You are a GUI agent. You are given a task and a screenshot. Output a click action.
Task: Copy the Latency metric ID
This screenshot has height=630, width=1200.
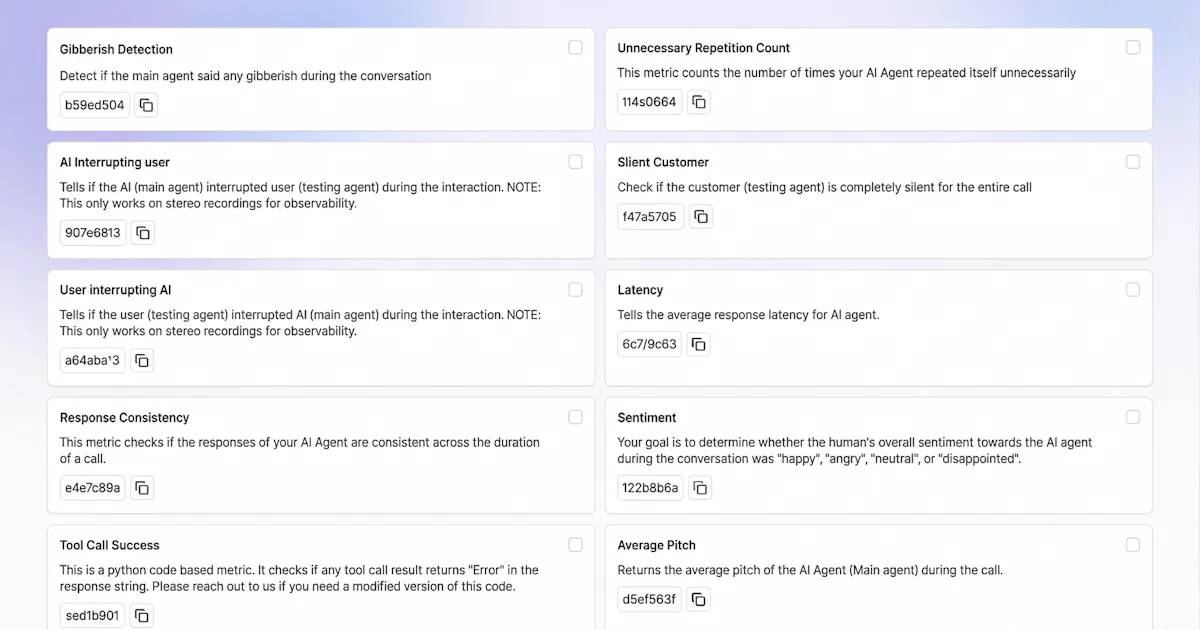click(x=699, y=344)
